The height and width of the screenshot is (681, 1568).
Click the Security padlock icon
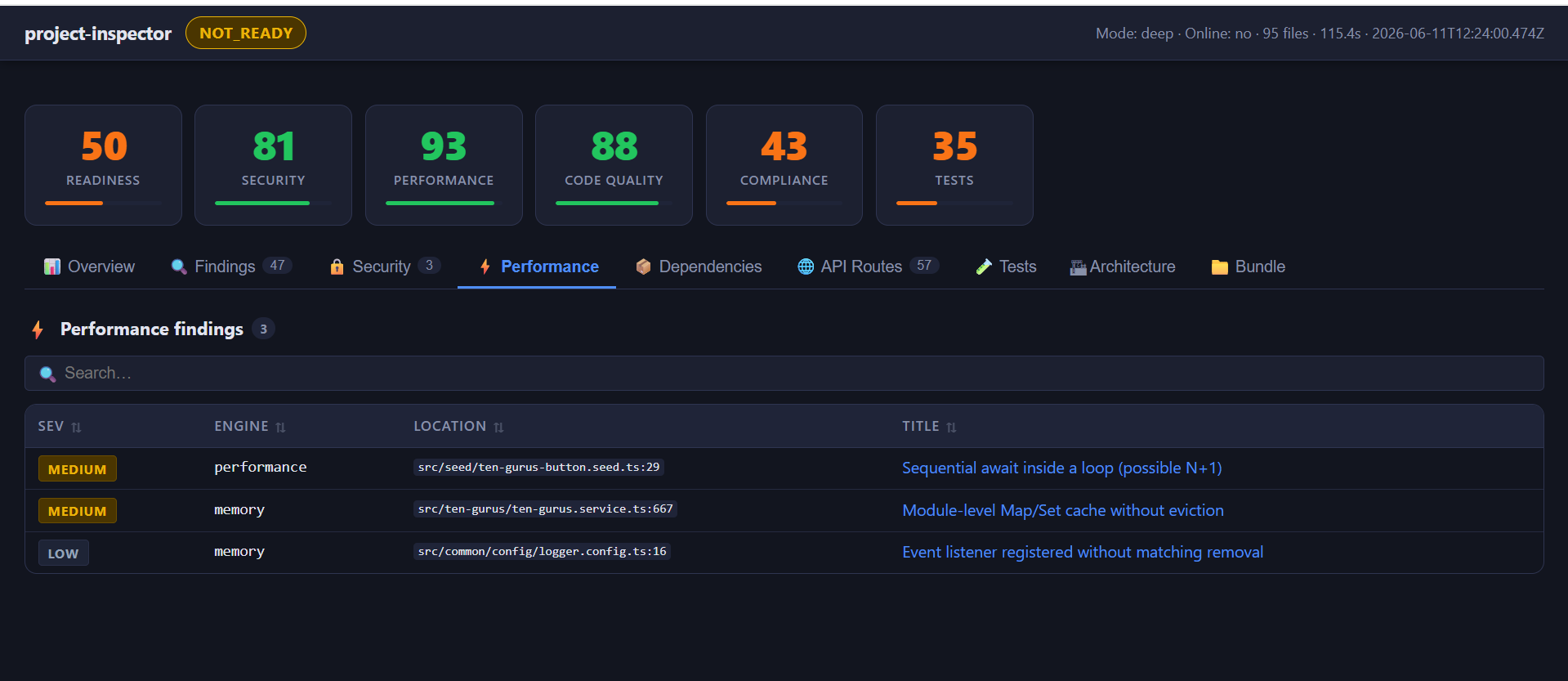[337, 267]
